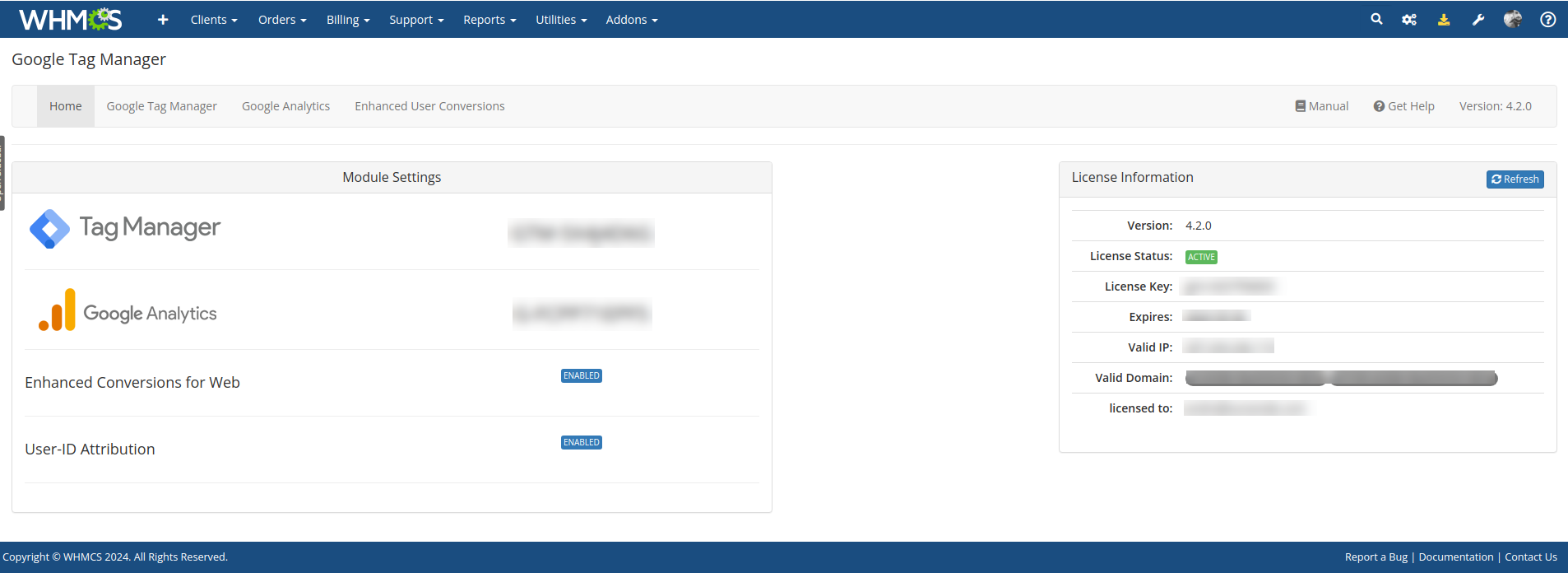
Task: Click the ACTIVE license status badge
Action: click(1201, 257)
